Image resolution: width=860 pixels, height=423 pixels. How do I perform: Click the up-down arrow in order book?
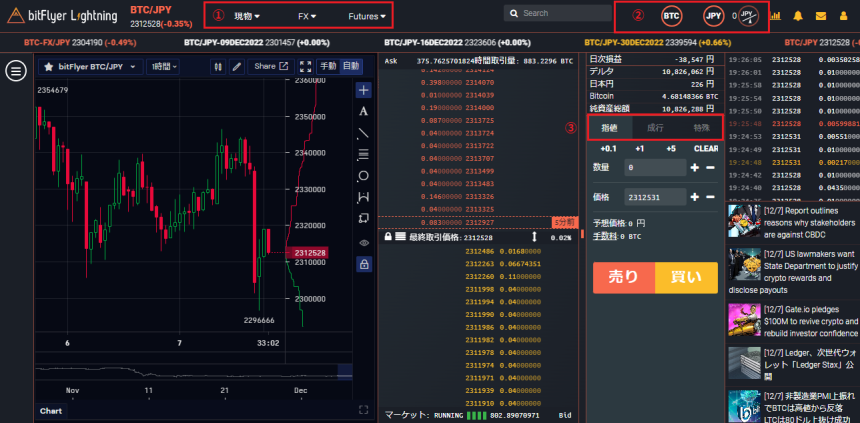coord(535,237)
